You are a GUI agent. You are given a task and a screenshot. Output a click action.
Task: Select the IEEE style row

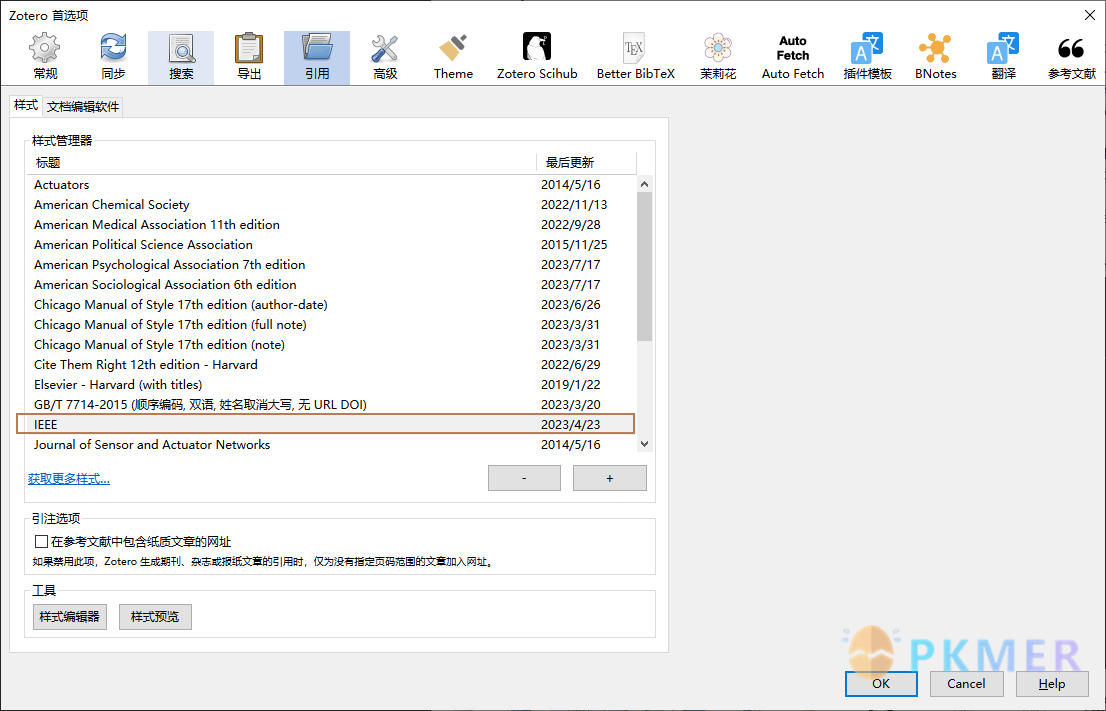pyautogui.click(x=332, y=425)
